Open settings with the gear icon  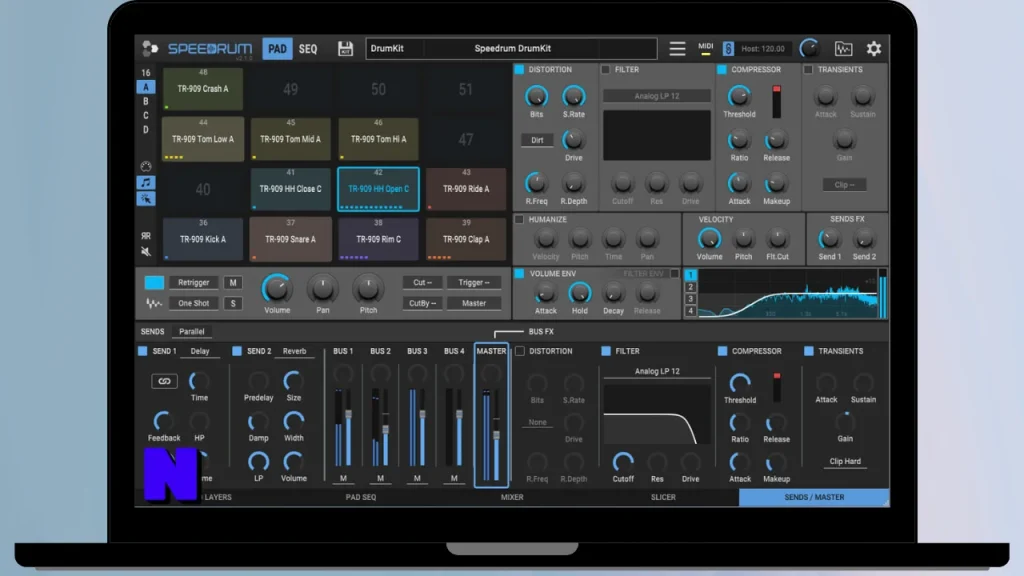coord(874,48)
